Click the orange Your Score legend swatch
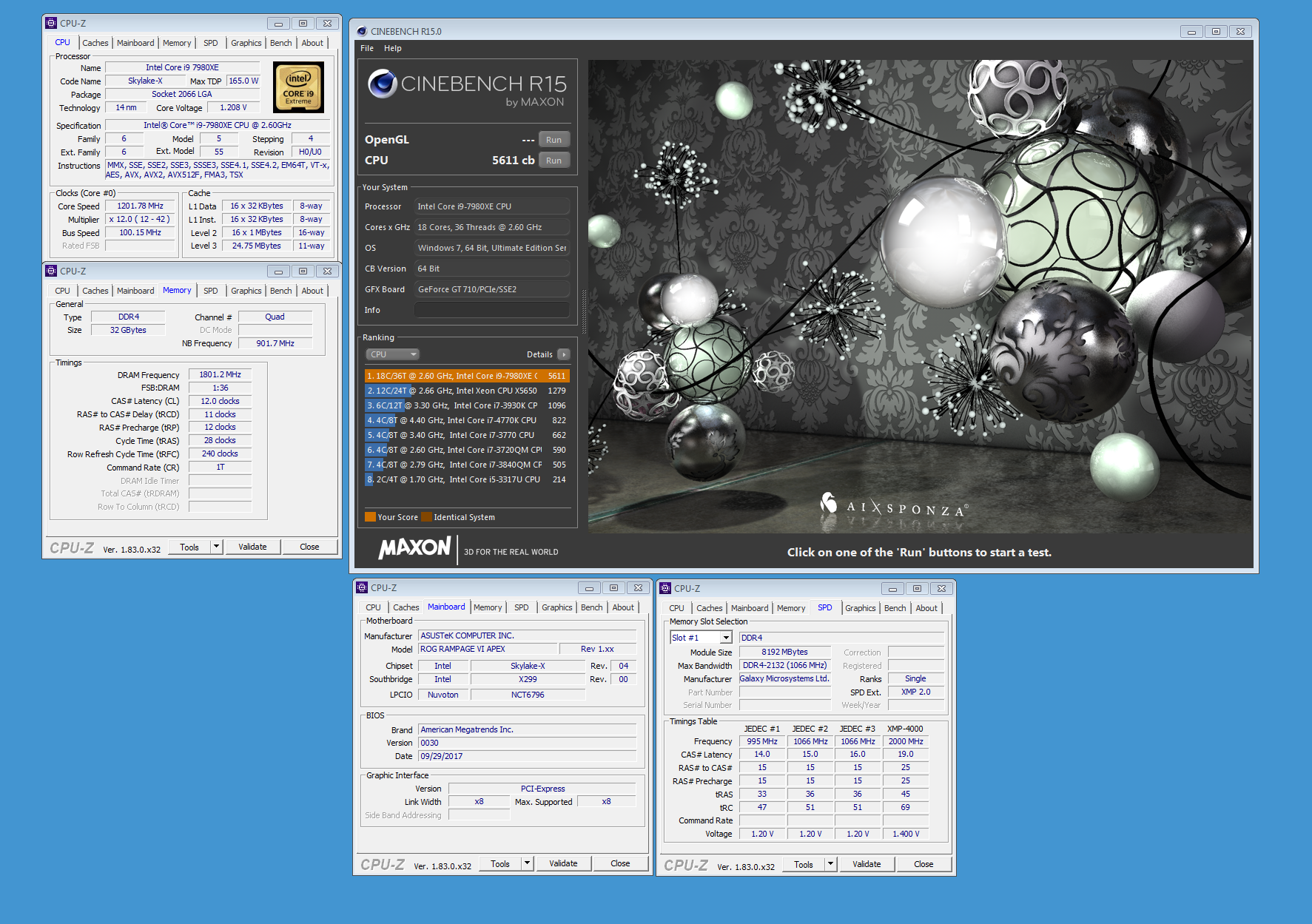 coord(370,517)
